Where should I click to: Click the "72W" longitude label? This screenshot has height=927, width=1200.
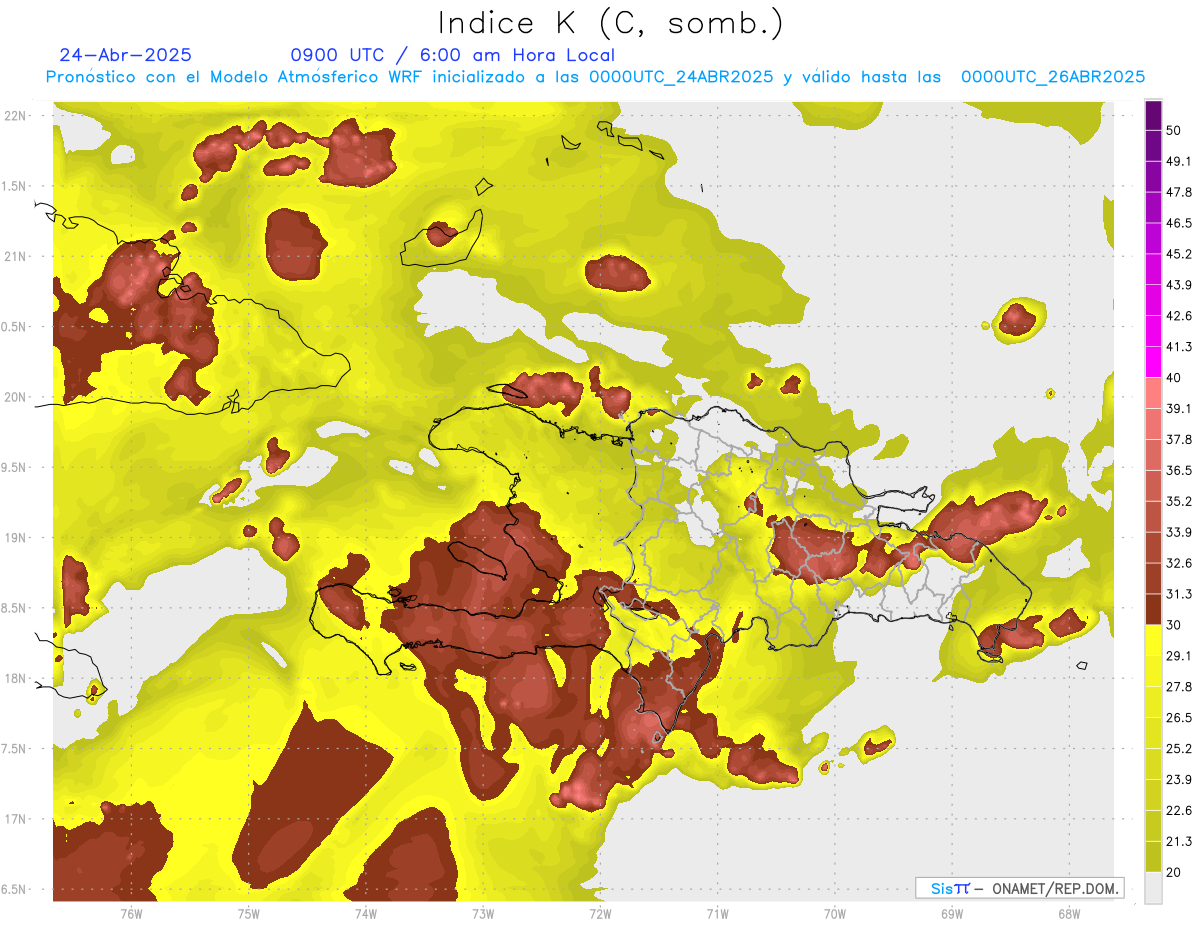pos(600,913)
